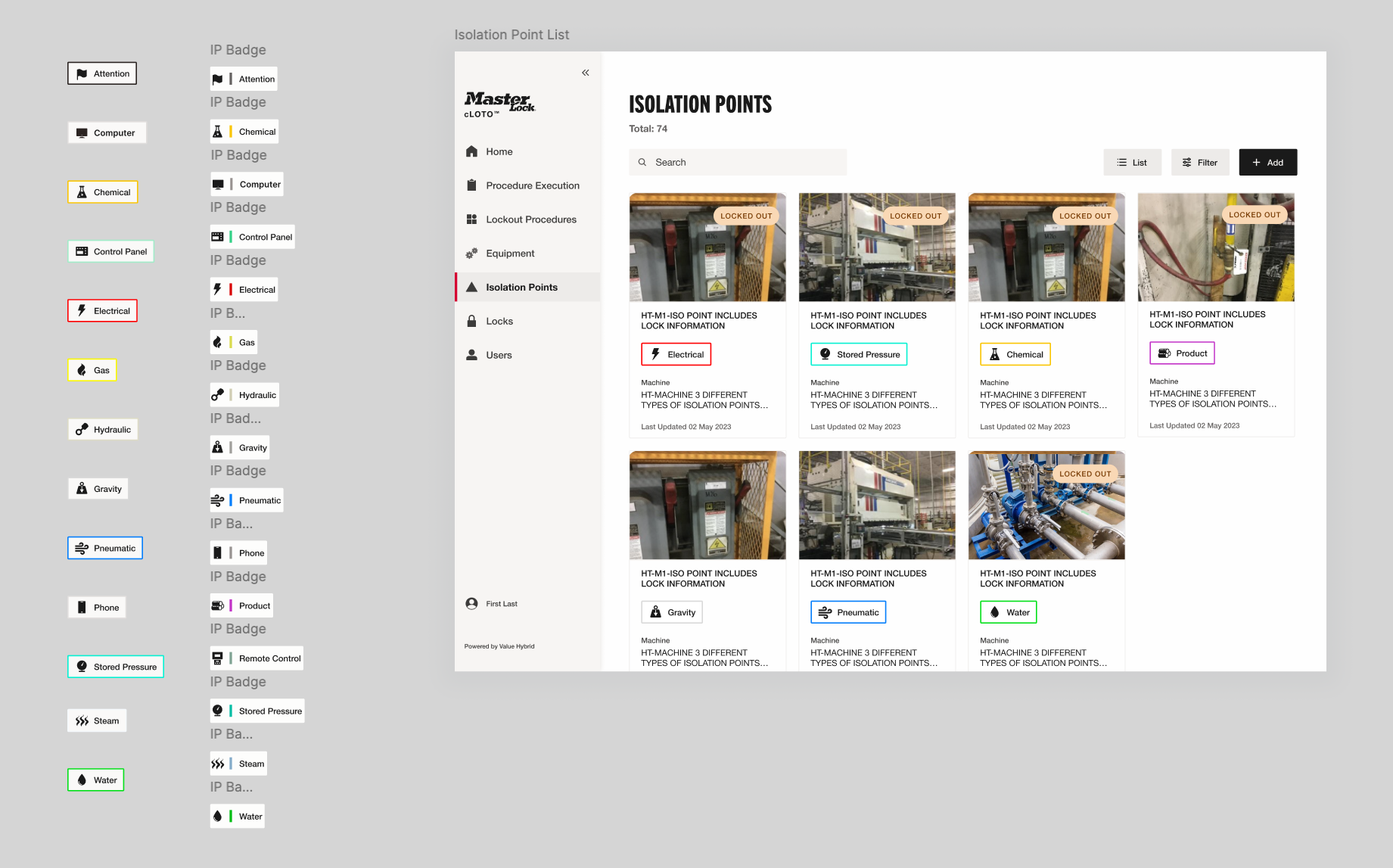Image resolution: width=1393 pixels, height=868 pixels.
Task: Select the outlined Gravity badge in left column
Action: [98, 489]
